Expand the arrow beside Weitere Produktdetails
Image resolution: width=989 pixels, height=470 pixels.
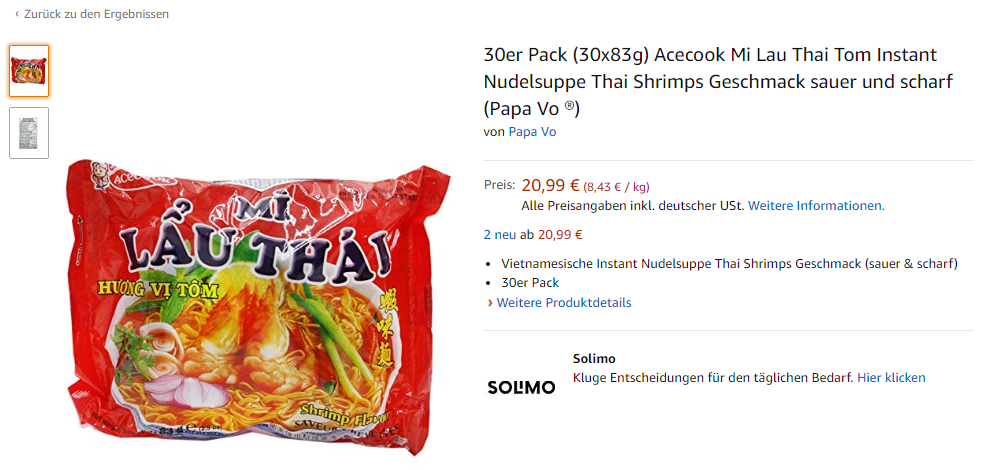point(490,303)
